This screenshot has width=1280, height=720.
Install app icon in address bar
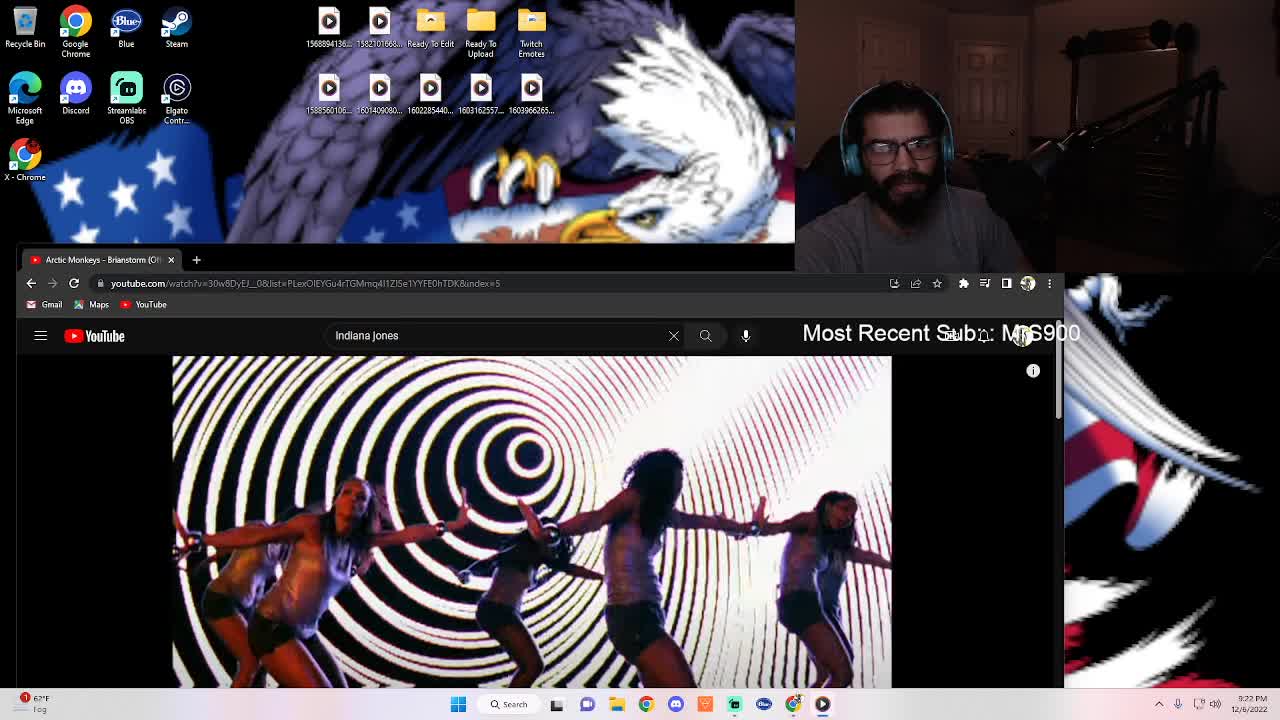(894, 283)
